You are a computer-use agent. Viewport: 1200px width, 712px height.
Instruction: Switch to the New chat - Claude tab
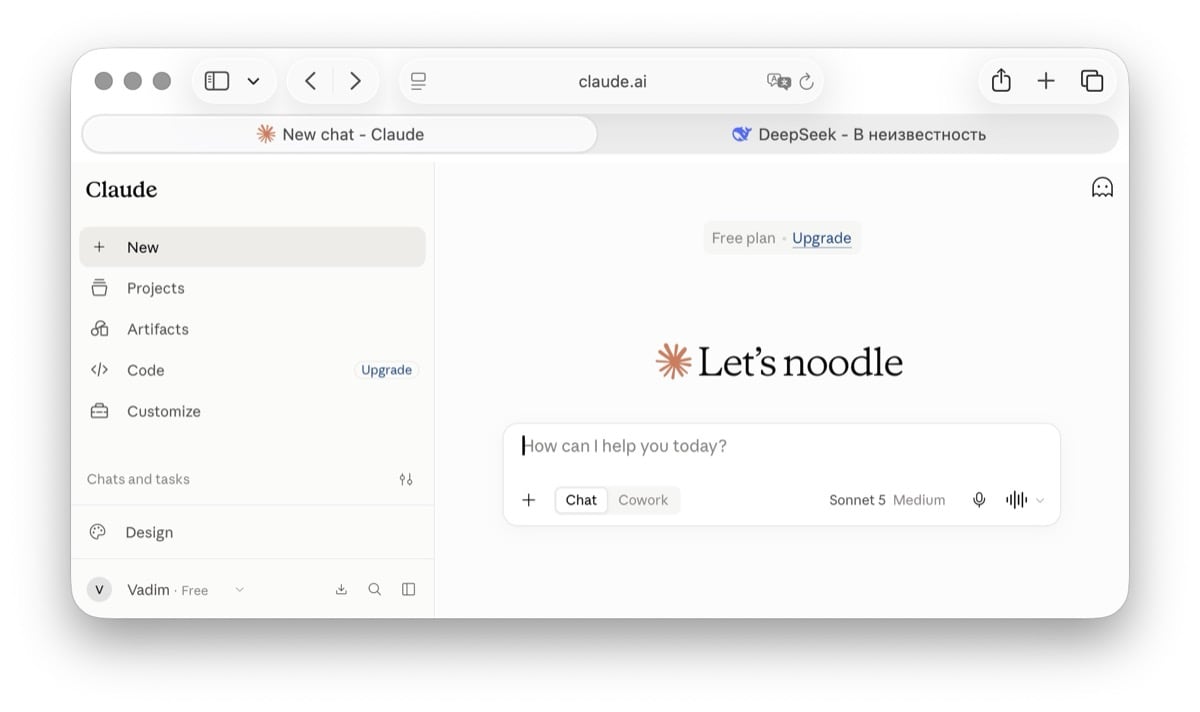coord(340,134)
